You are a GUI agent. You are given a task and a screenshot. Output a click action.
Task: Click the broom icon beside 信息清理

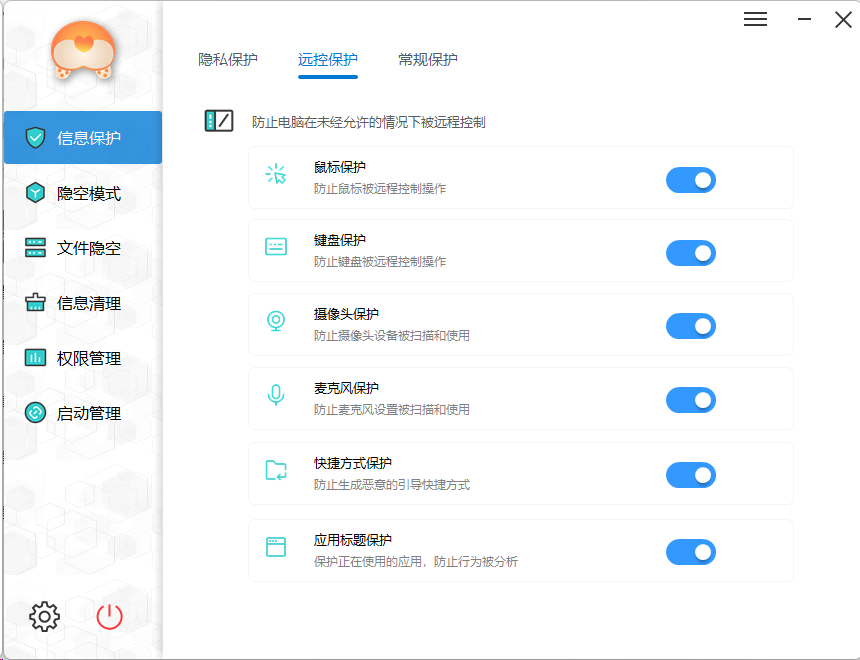pos(35,302)
